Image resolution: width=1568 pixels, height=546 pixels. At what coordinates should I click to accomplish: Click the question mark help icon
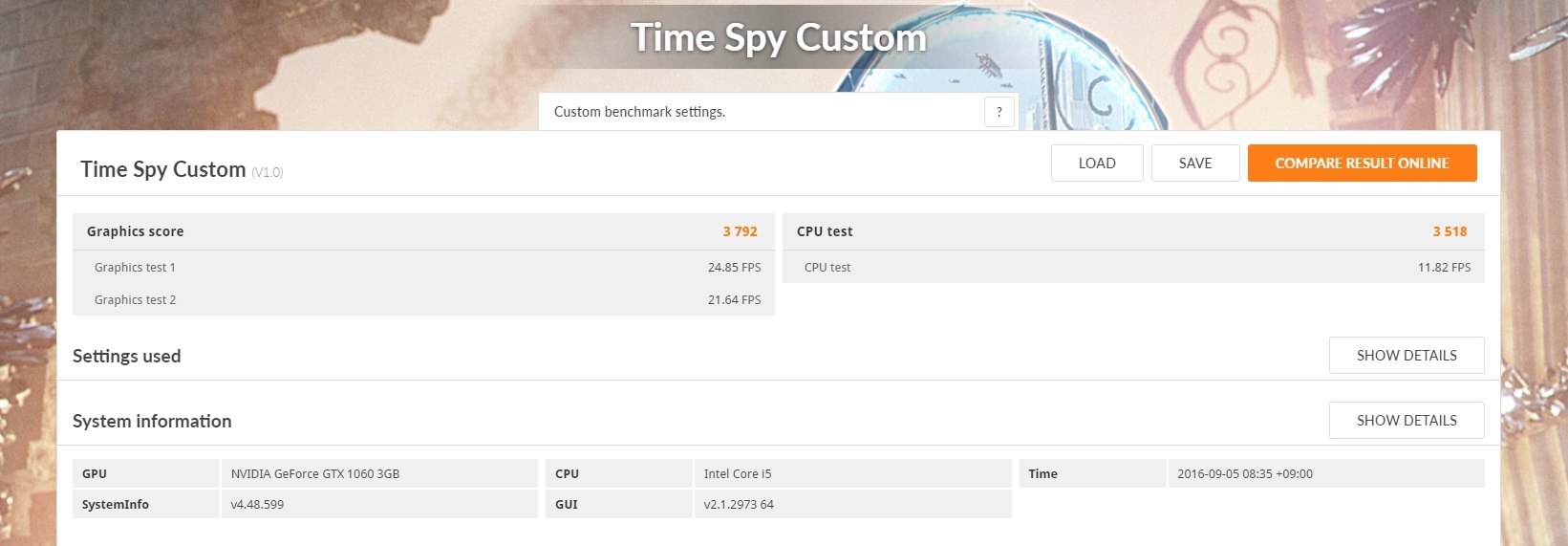(x=999, y=112)
